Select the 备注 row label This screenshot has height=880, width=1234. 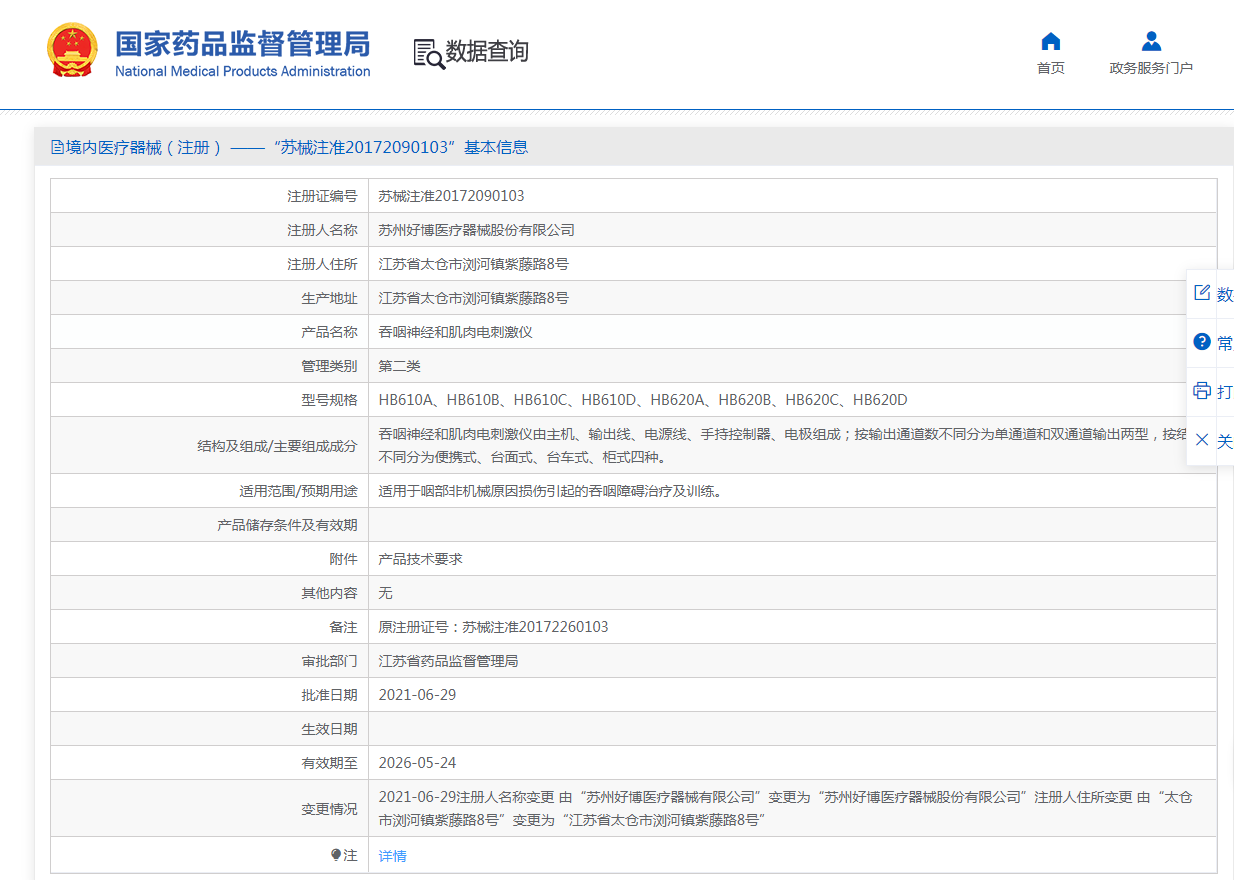[x=343, y=627]
